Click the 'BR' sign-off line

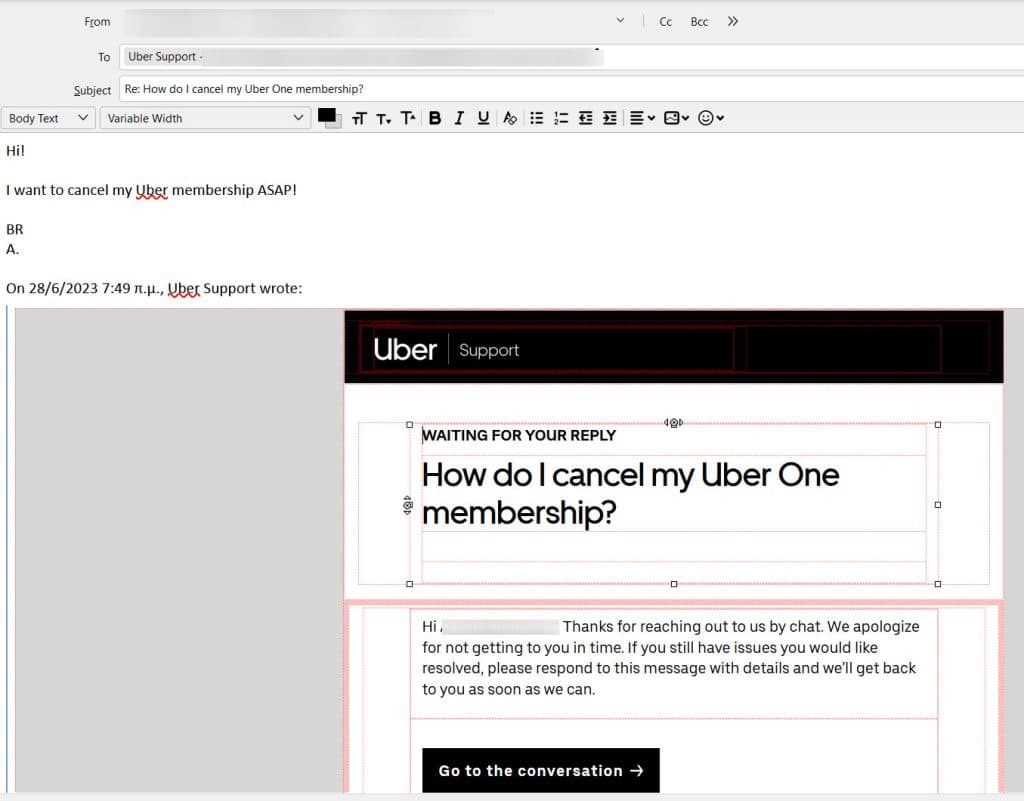[14, 229]
